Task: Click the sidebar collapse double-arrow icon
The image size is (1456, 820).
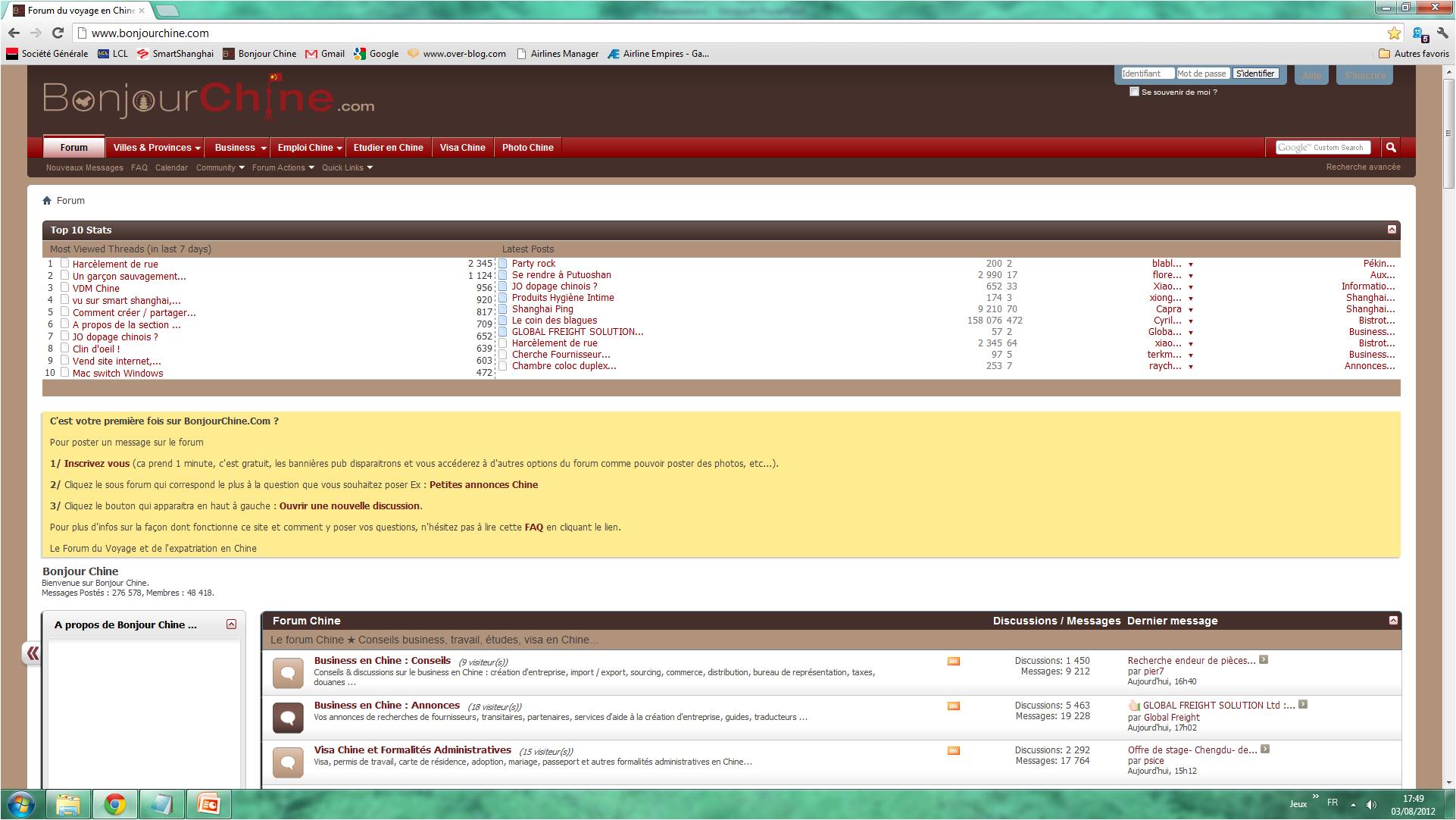Action: point(32,653)
